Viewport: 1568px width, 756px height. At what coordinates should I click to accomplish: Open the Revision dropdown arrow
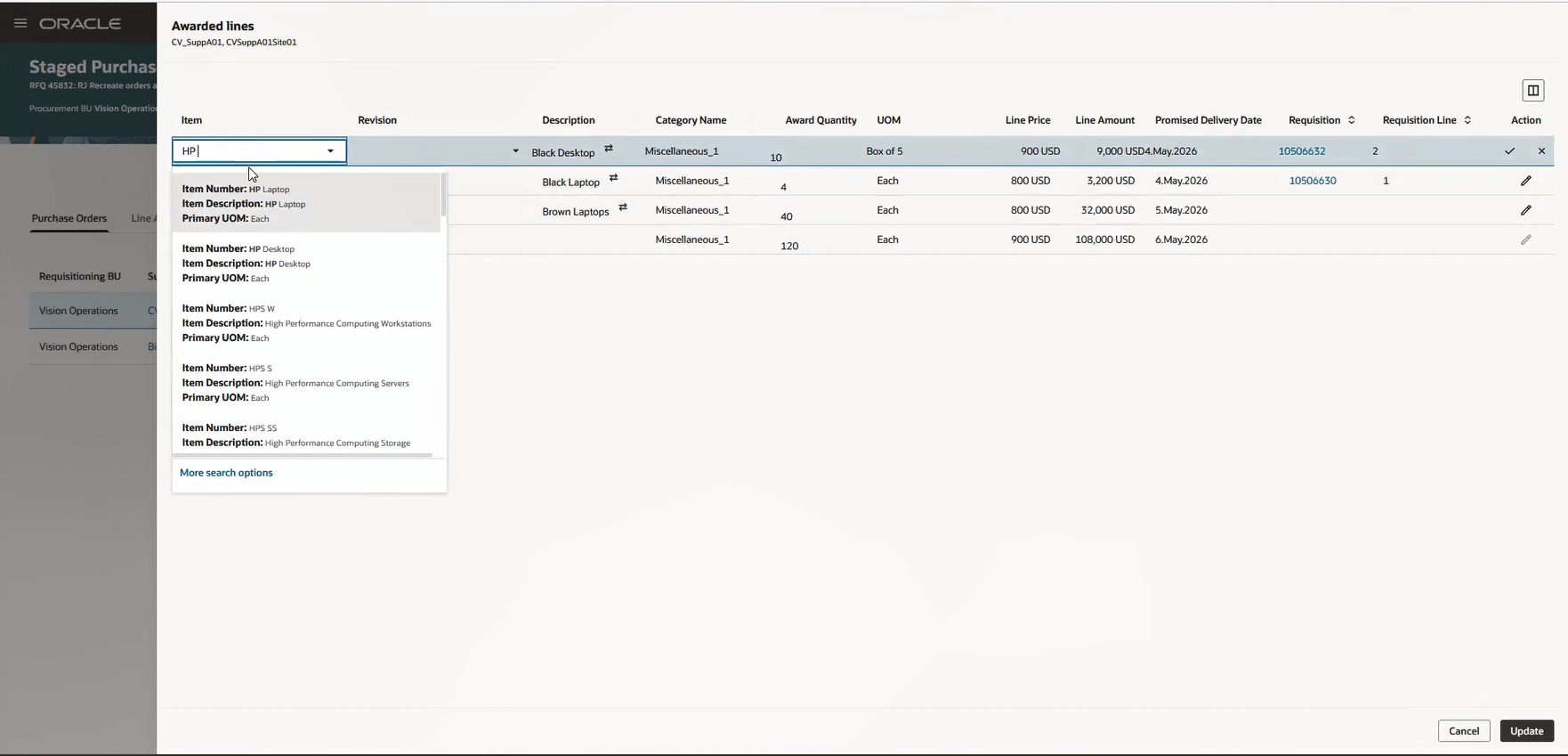[x=515, y=151]
